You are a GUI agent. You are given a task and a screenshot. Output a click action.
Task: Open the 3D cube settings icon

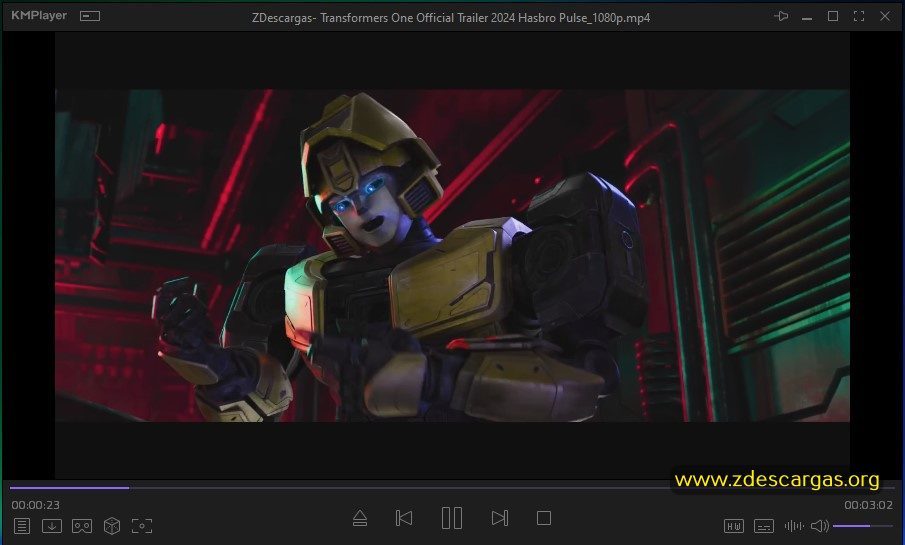tap(112, 526)
